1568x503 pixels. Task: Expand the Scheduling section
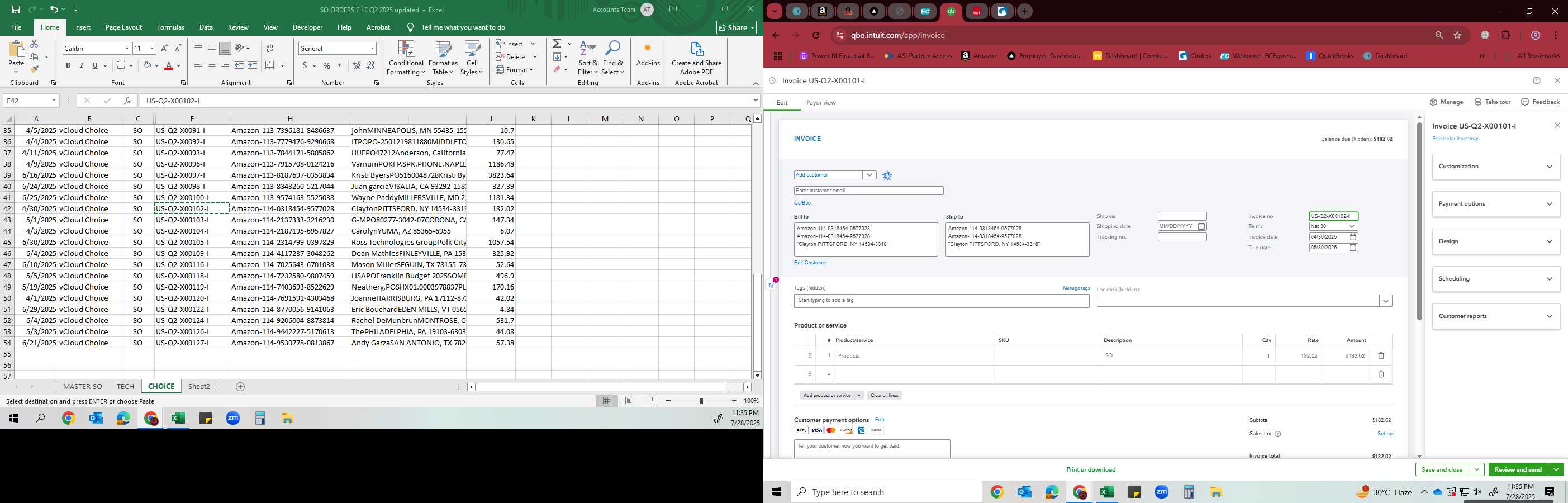coord(1496,279)
